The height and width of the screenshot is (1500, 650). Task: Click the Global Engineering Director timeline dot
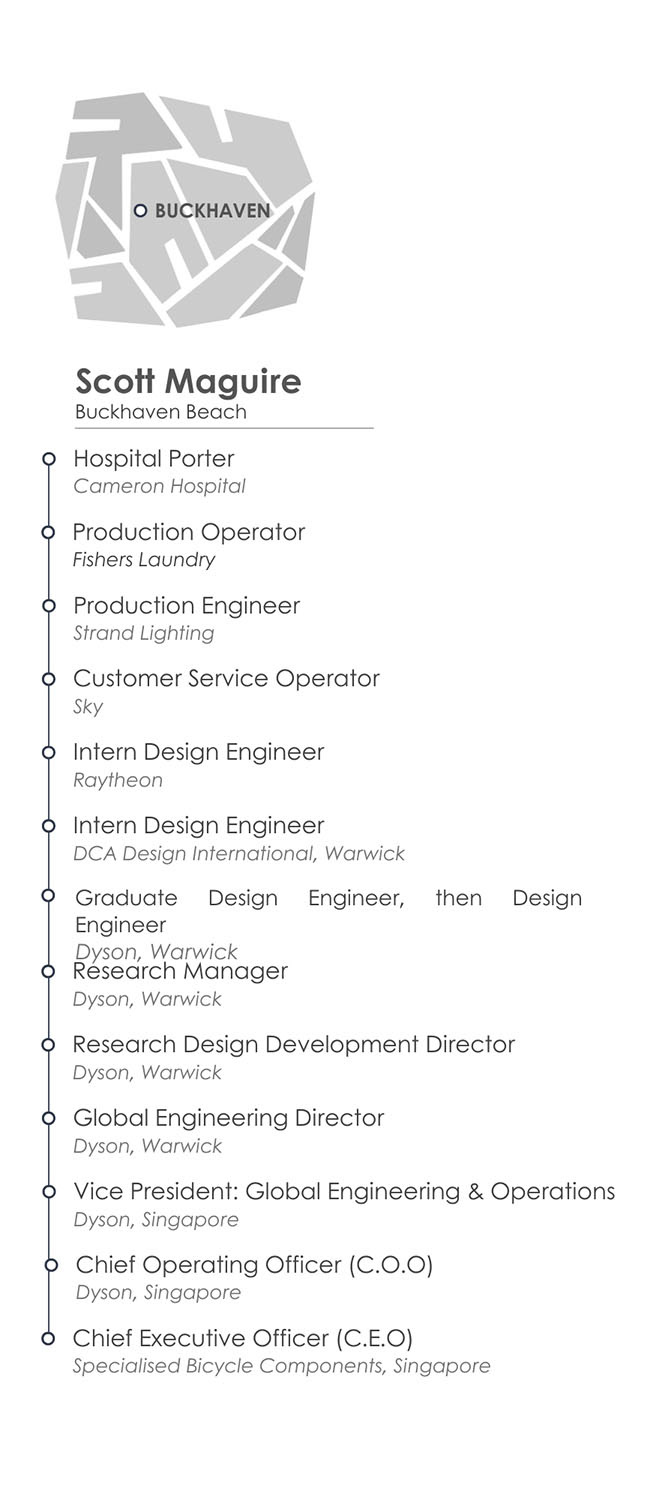[x=48, y=1118]
